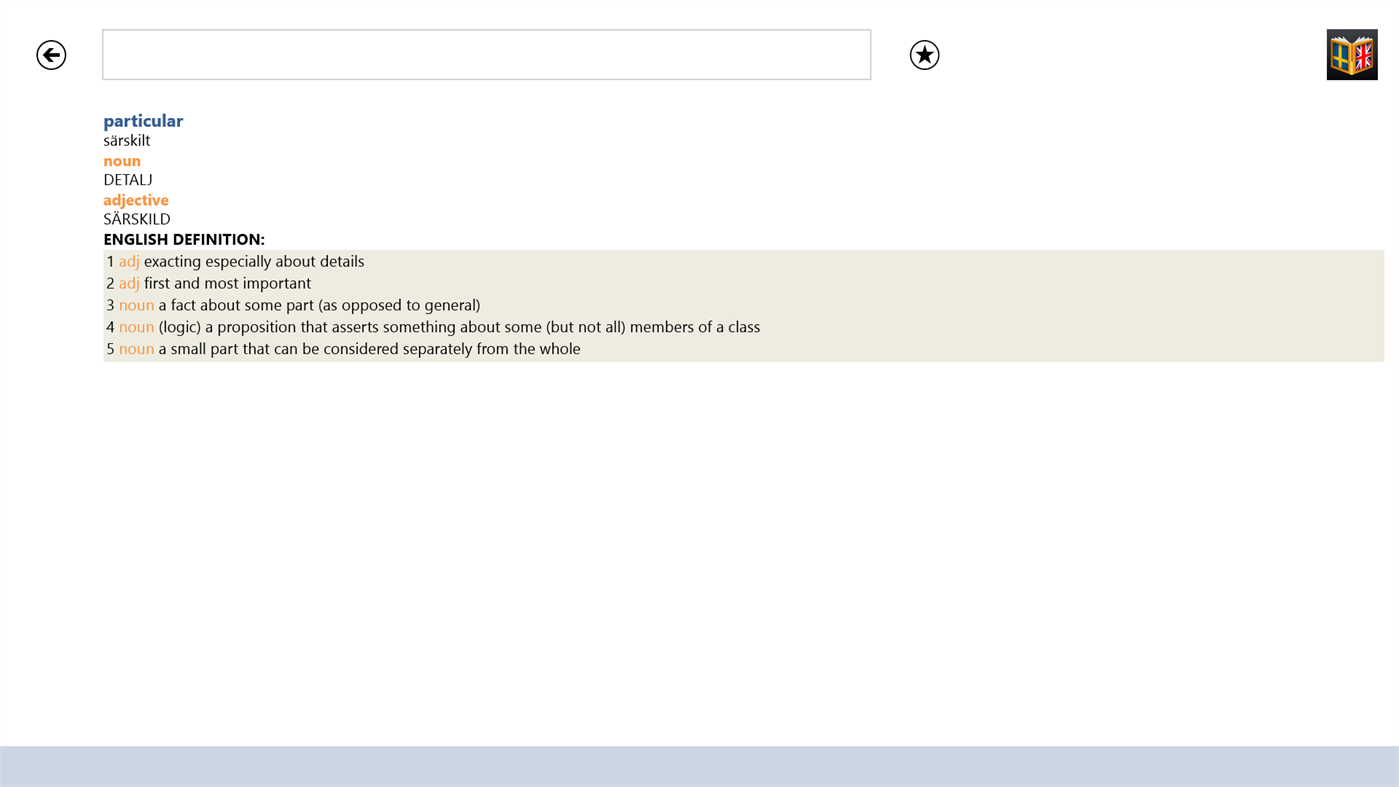Expand the ENGLISH DEFINITION section

184,238
